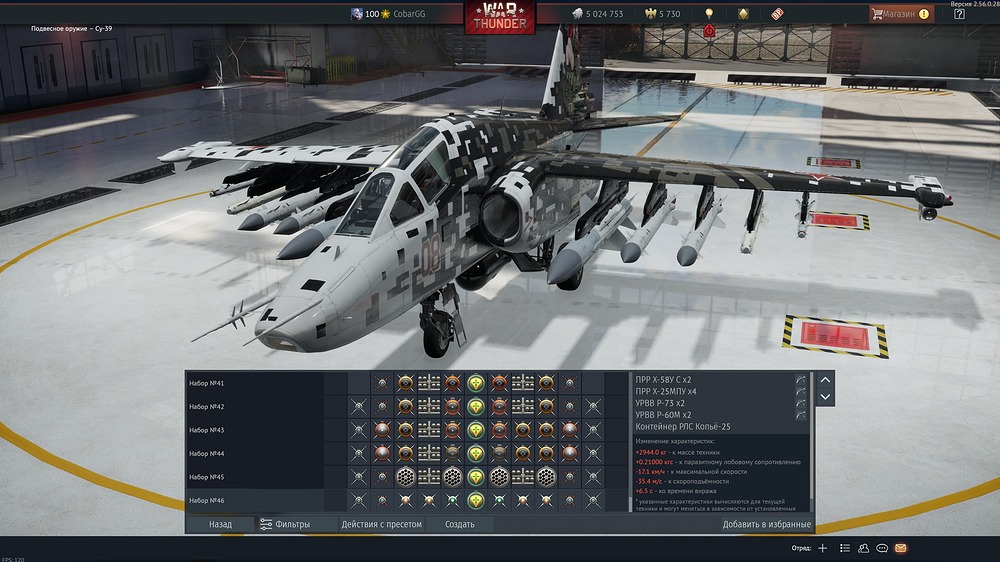Click leftmost rocket pod slot in Набор №45
The image size is (1000, 562).
pyautogui.click(x=405, y=477)
